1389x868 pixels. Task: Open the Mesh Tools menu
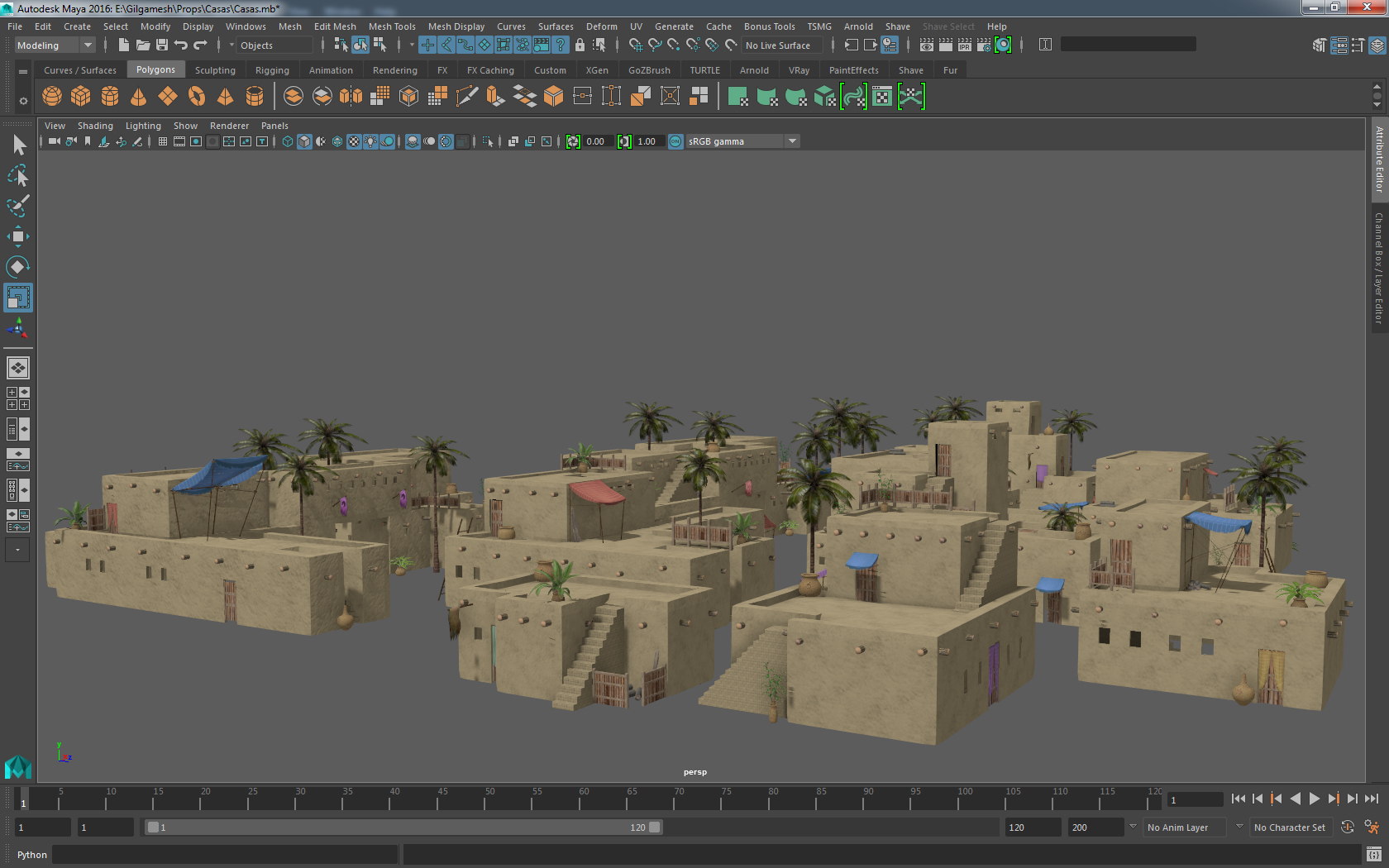tap(392, 26)
